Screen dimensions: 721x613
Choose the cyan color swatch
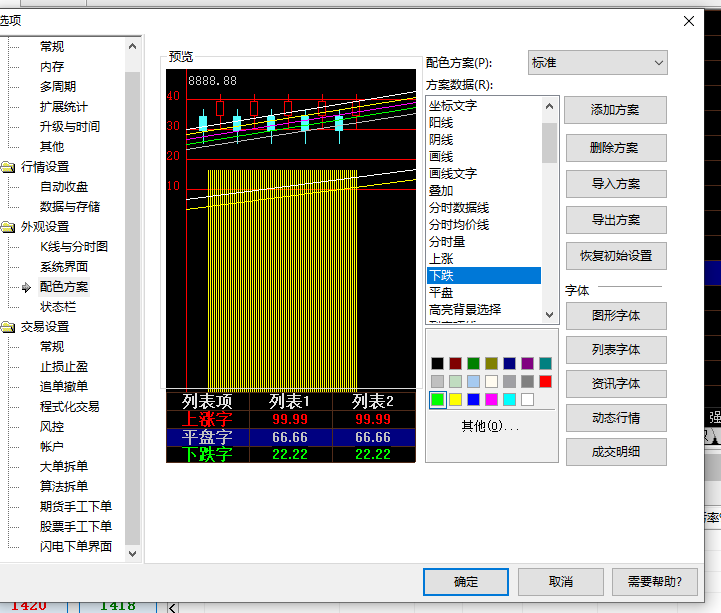point(509,400)
